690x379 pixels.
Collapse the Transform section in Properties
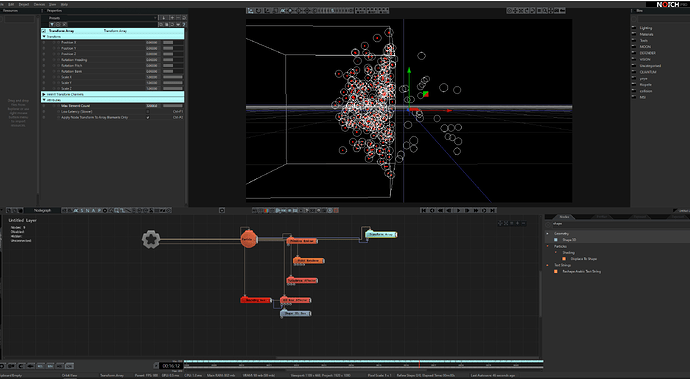pyautogui.click(x=44, y=37)
